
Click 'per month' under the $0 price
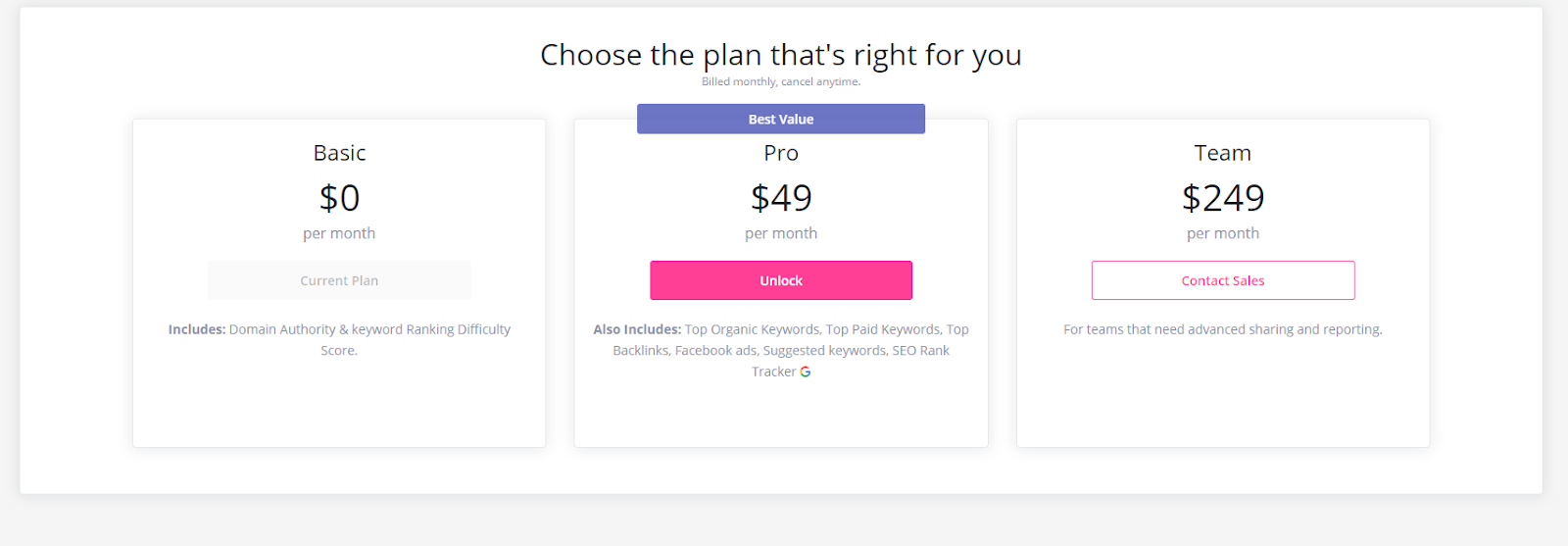click(339, 233)
